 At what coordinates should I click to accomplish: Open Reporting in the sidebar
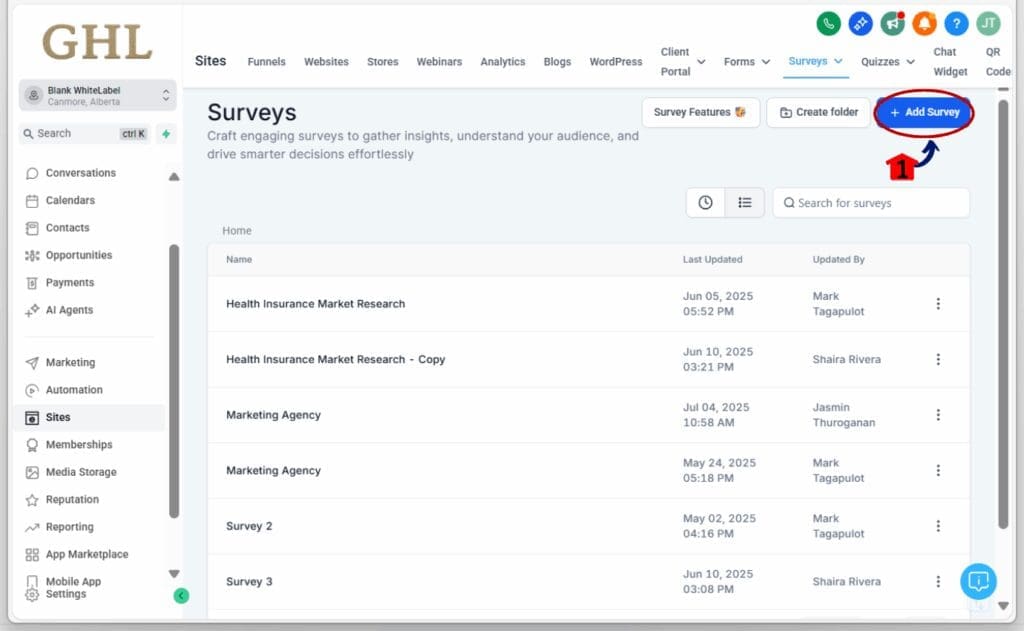coord(69,527)
